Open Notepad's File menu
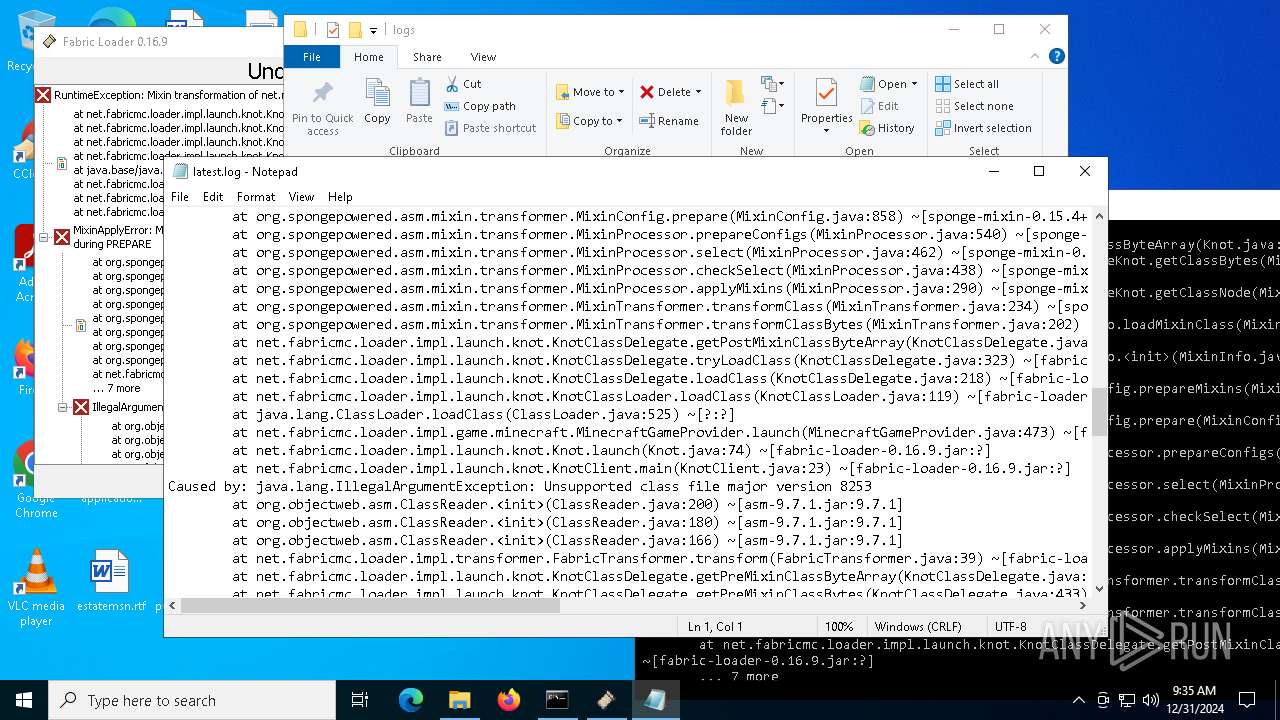Viewport: 1280px width, 720px height. [x=180, y=197]
